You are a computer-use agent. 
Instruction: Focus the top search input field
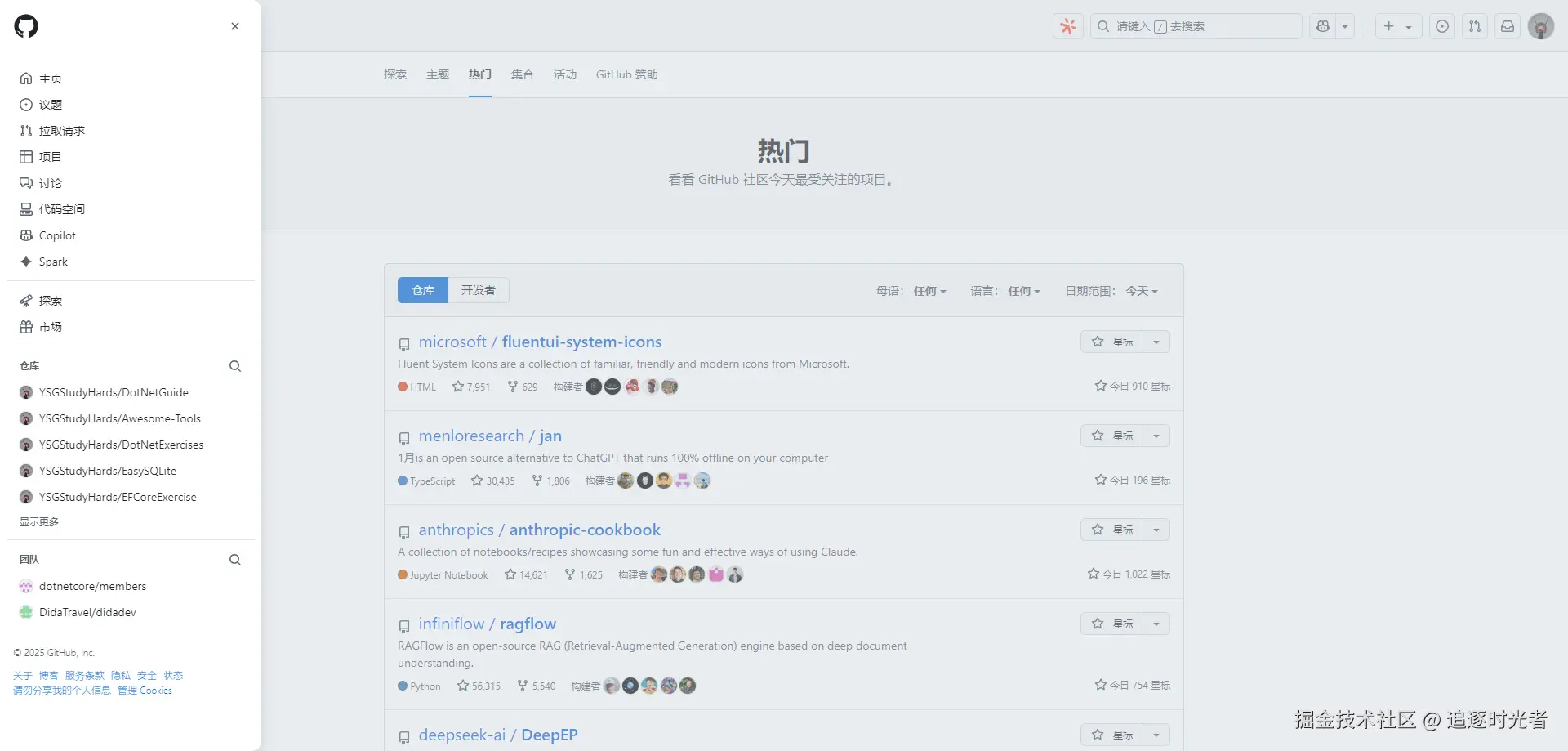pyautogui.click(x=1196, y=26)
